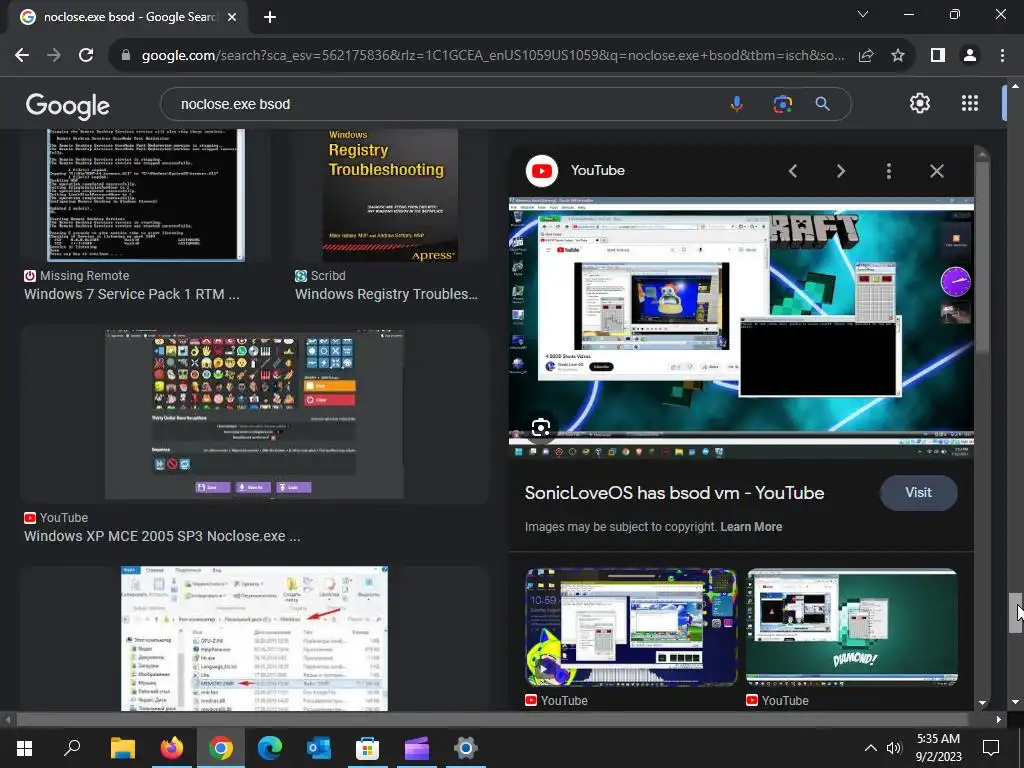Select Registry Troubleshooting book cover
Image resolution: width=1024 pixels, height=768 pixels.
[x=390, y=195]
